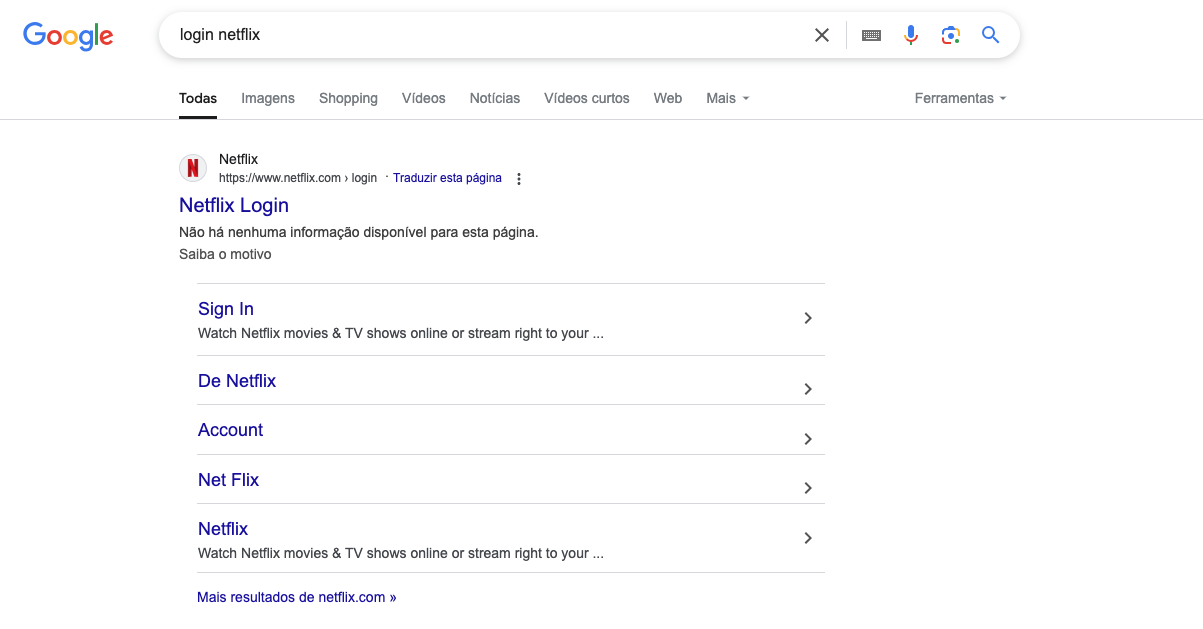Open the Account sitelink
This screenshot has width=1203, height=629.
pos(230,430)
